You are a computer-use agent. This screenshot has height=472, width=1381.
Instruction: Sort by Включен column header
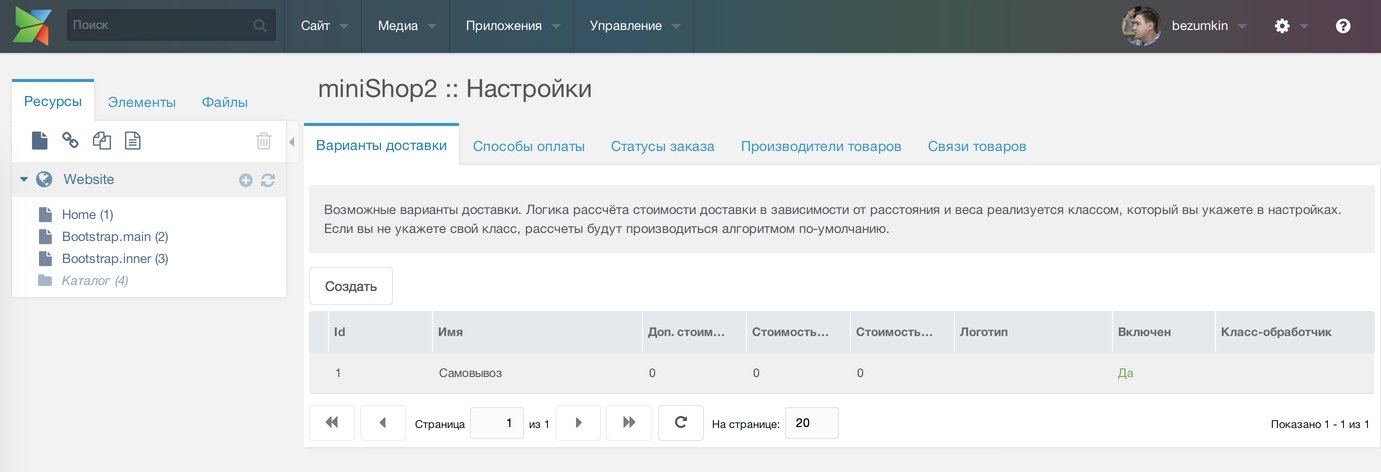pyautogui.click(x=1162, y=332)
